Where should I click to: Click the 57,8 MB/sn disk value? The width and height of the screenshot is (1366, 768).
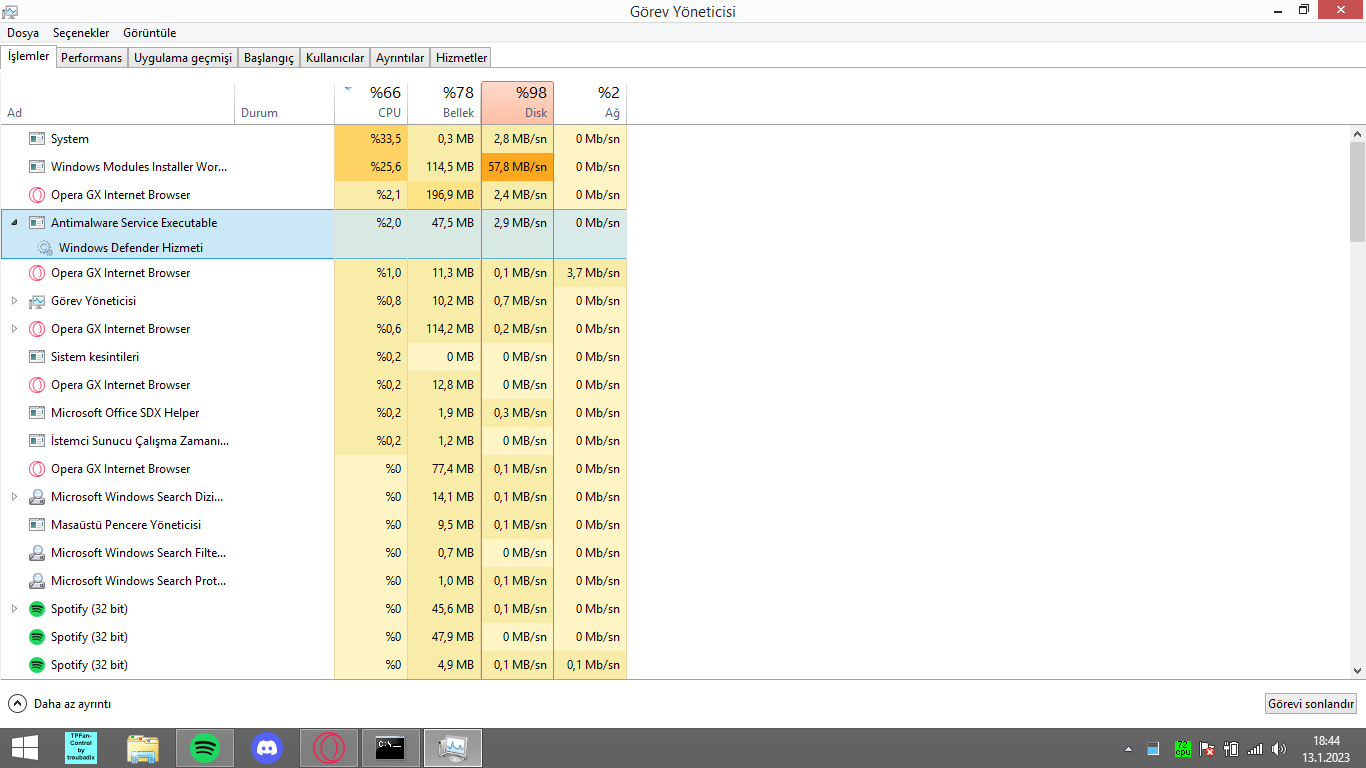click(517, 167)
